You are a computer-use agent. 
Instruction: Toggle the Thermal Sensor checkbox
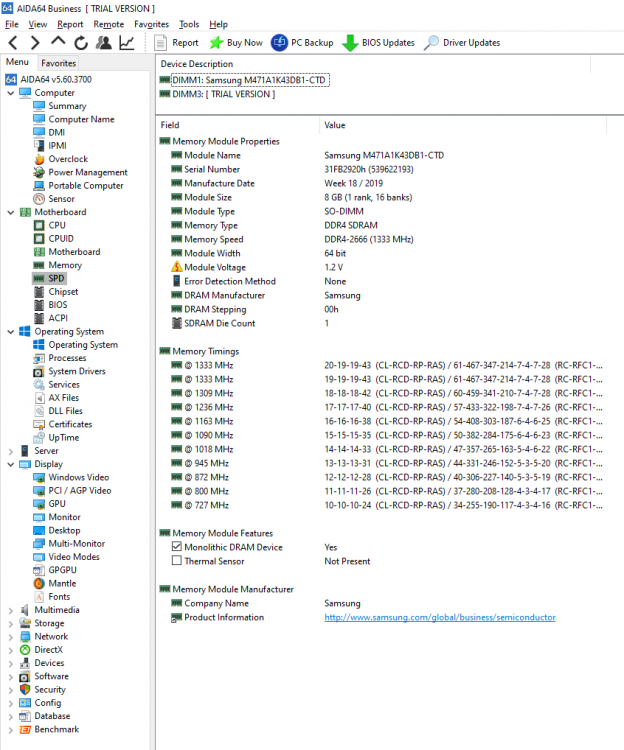pos(176,560)
